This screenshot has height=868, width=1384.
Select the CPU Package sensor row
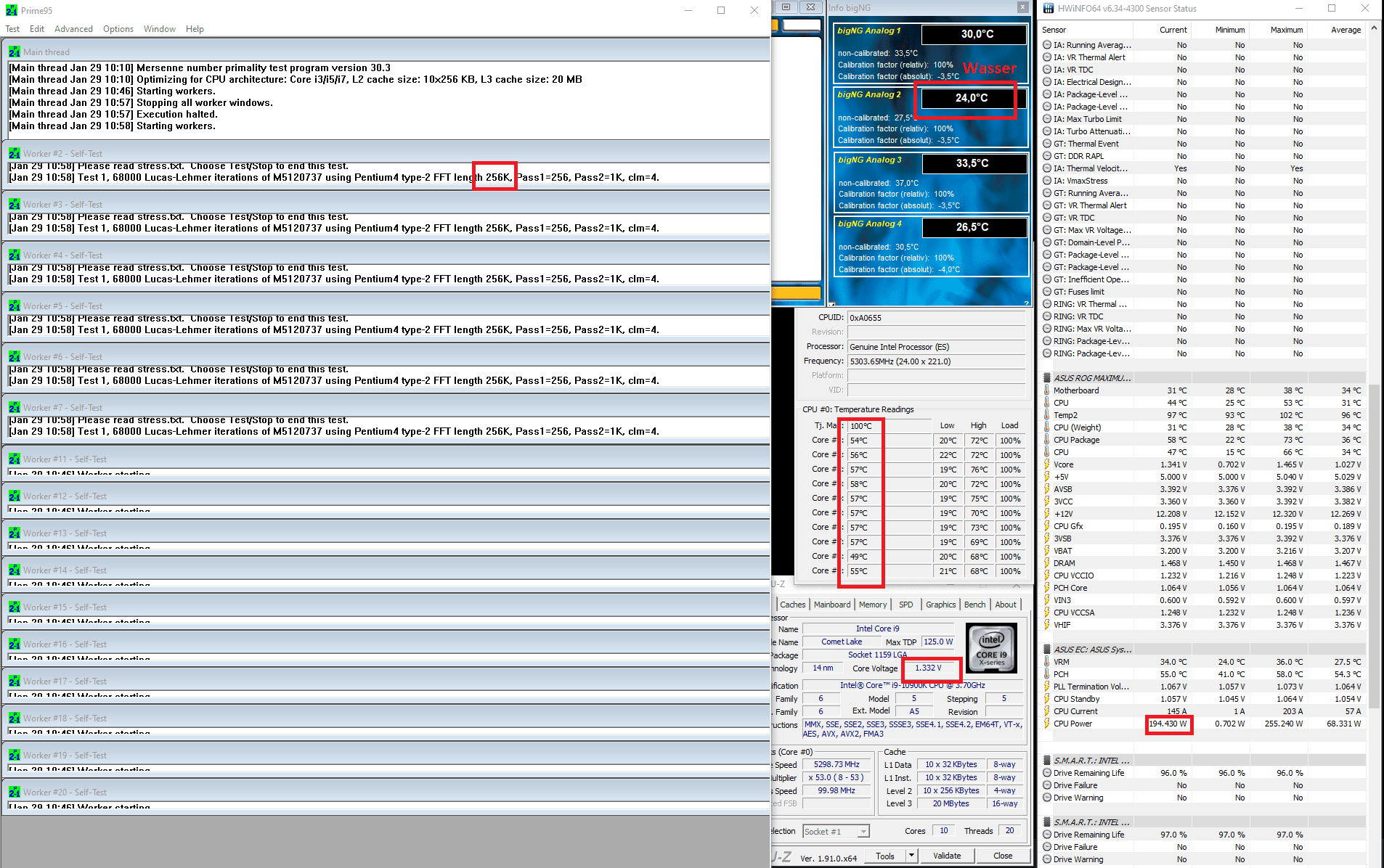[x=1203, y=440]
